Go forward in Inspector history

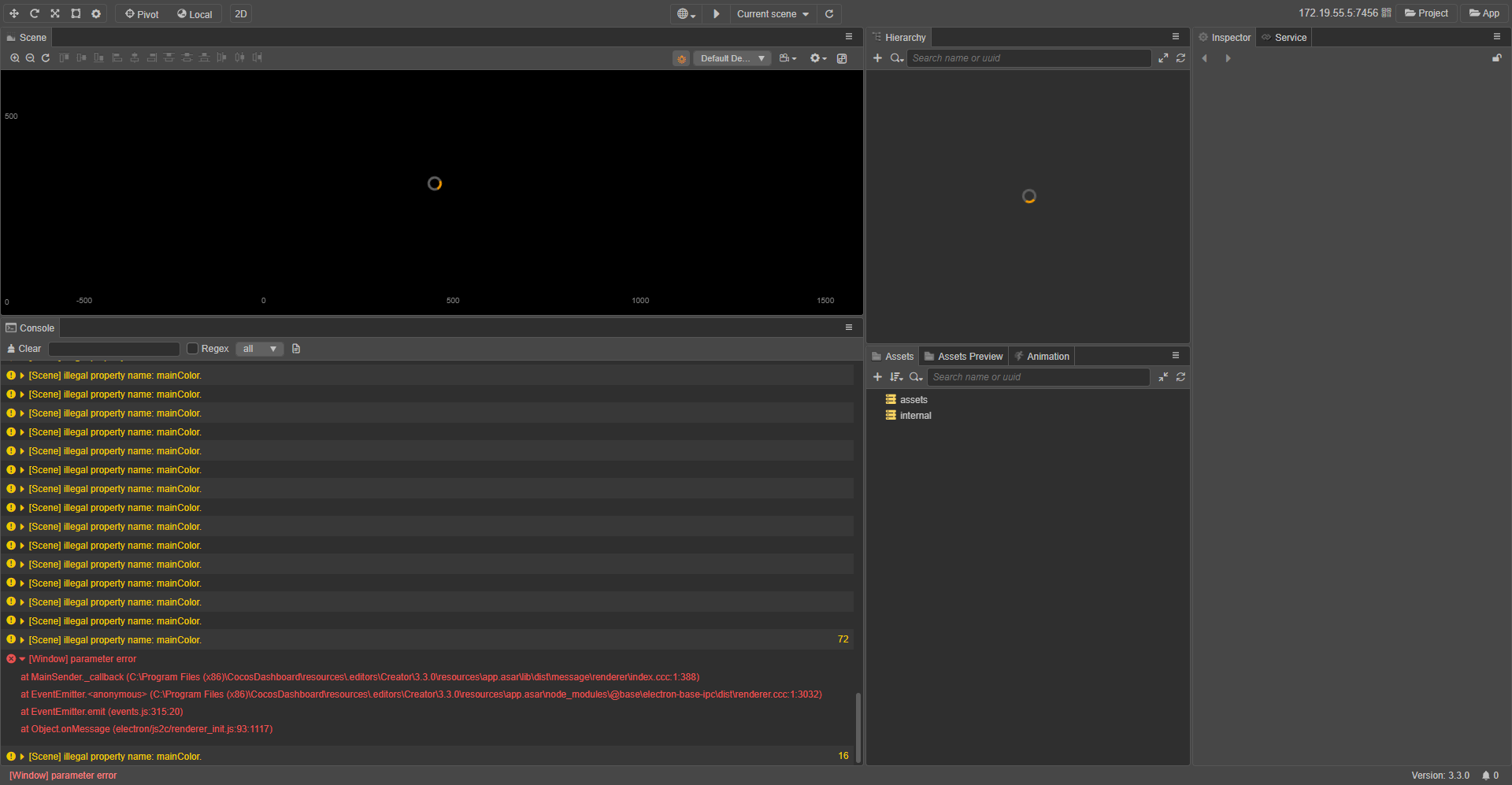click(1228, 58)
